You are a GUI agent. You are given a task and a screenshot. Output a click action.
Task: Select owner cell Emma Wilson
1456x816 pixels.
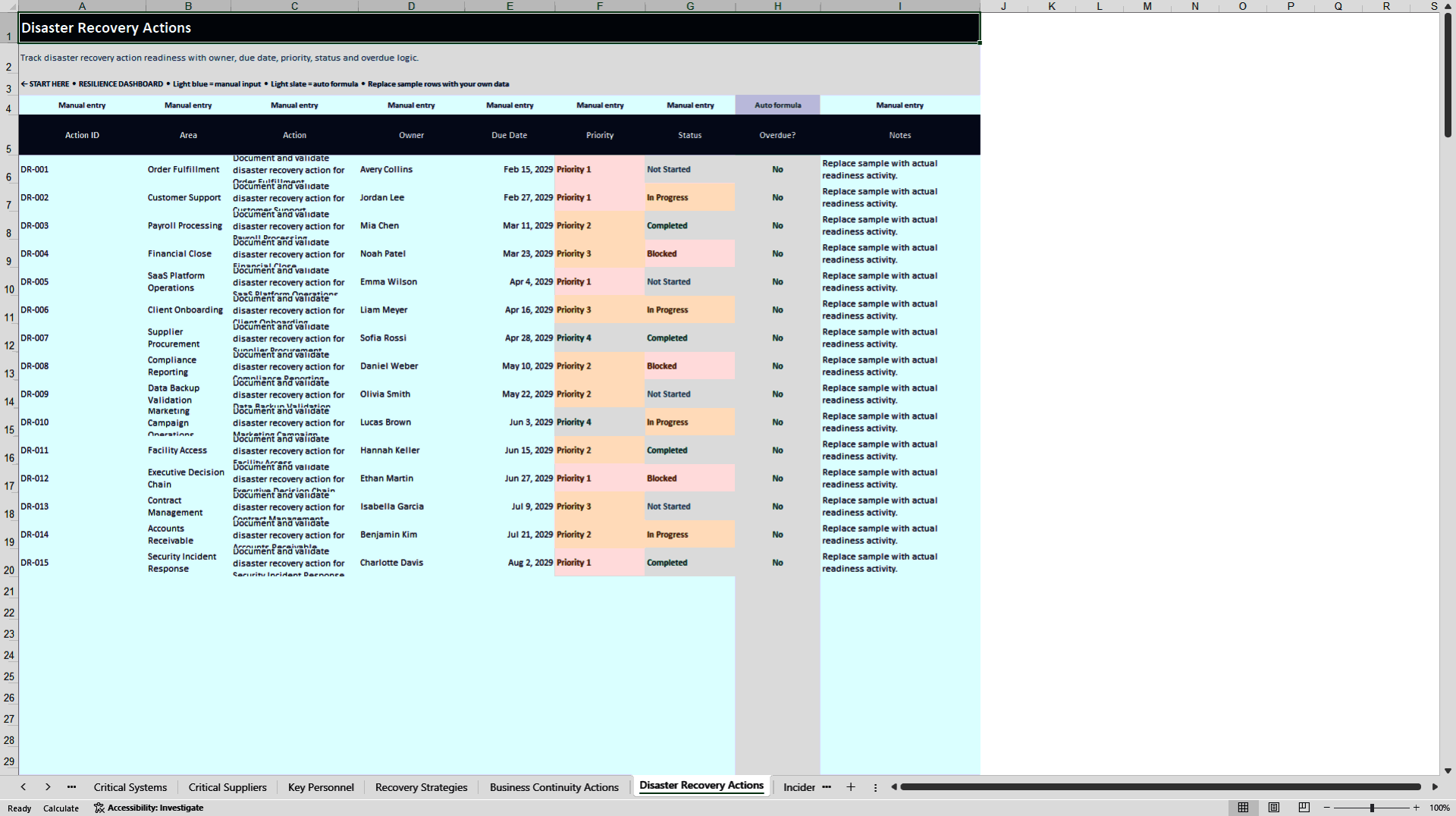[411, 281]
